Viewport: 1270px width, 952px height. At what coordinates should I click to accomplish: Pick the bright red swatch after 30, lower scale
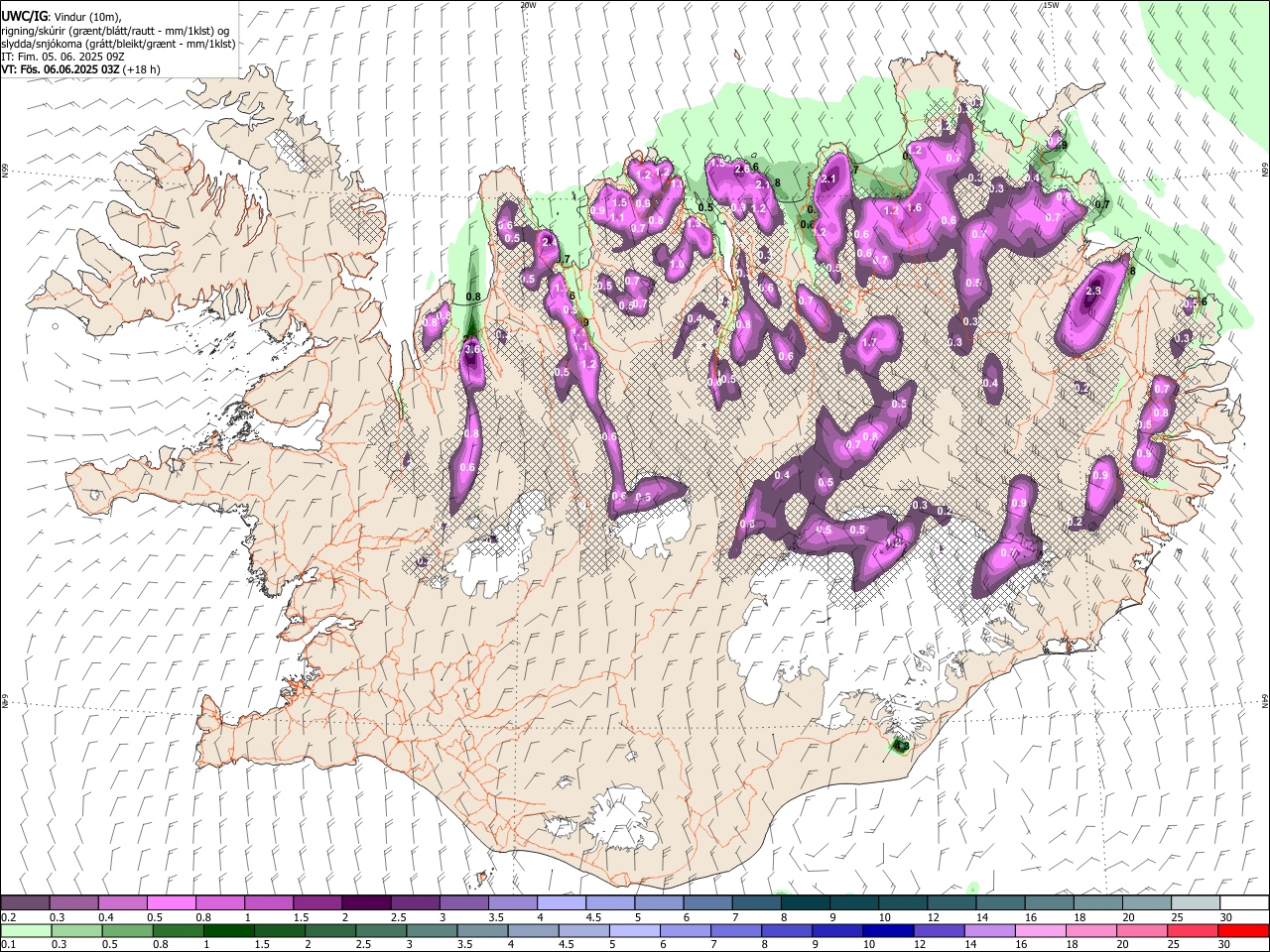click(1243, 930)
